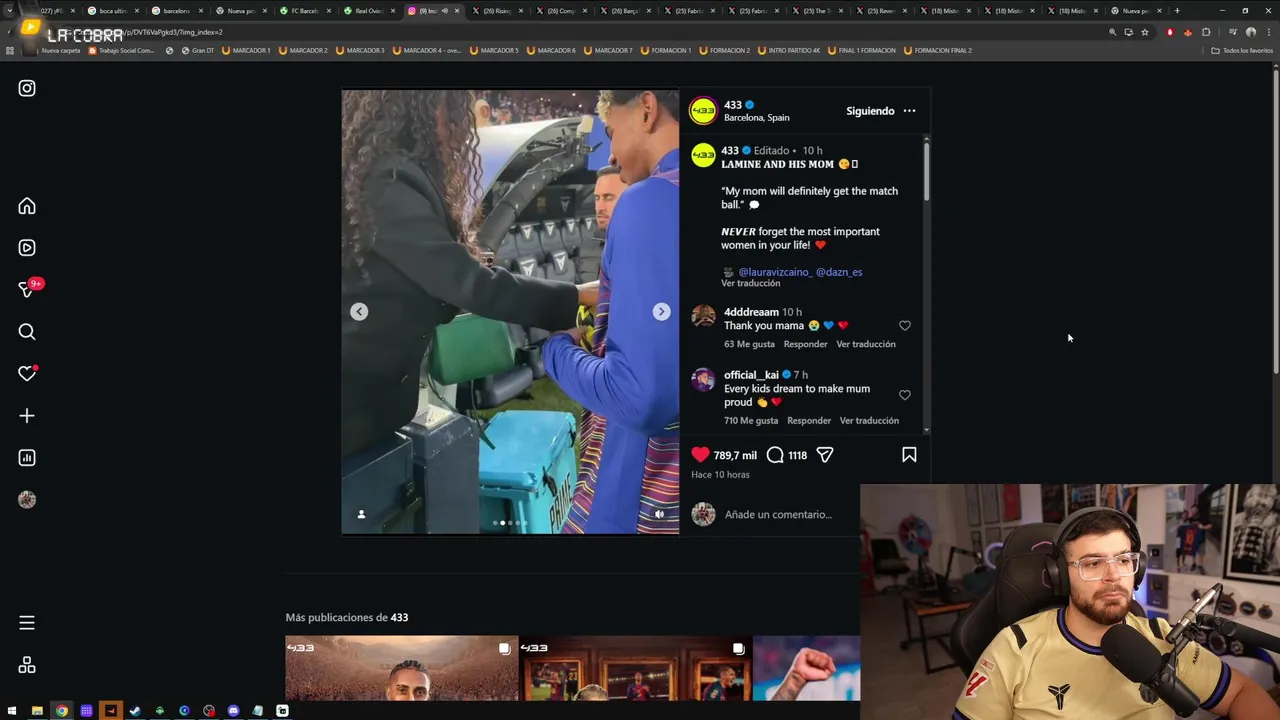Viewport: 1280px width, 720px height.
Task: Go to next slide in post carousel
Action: point(661,312)
